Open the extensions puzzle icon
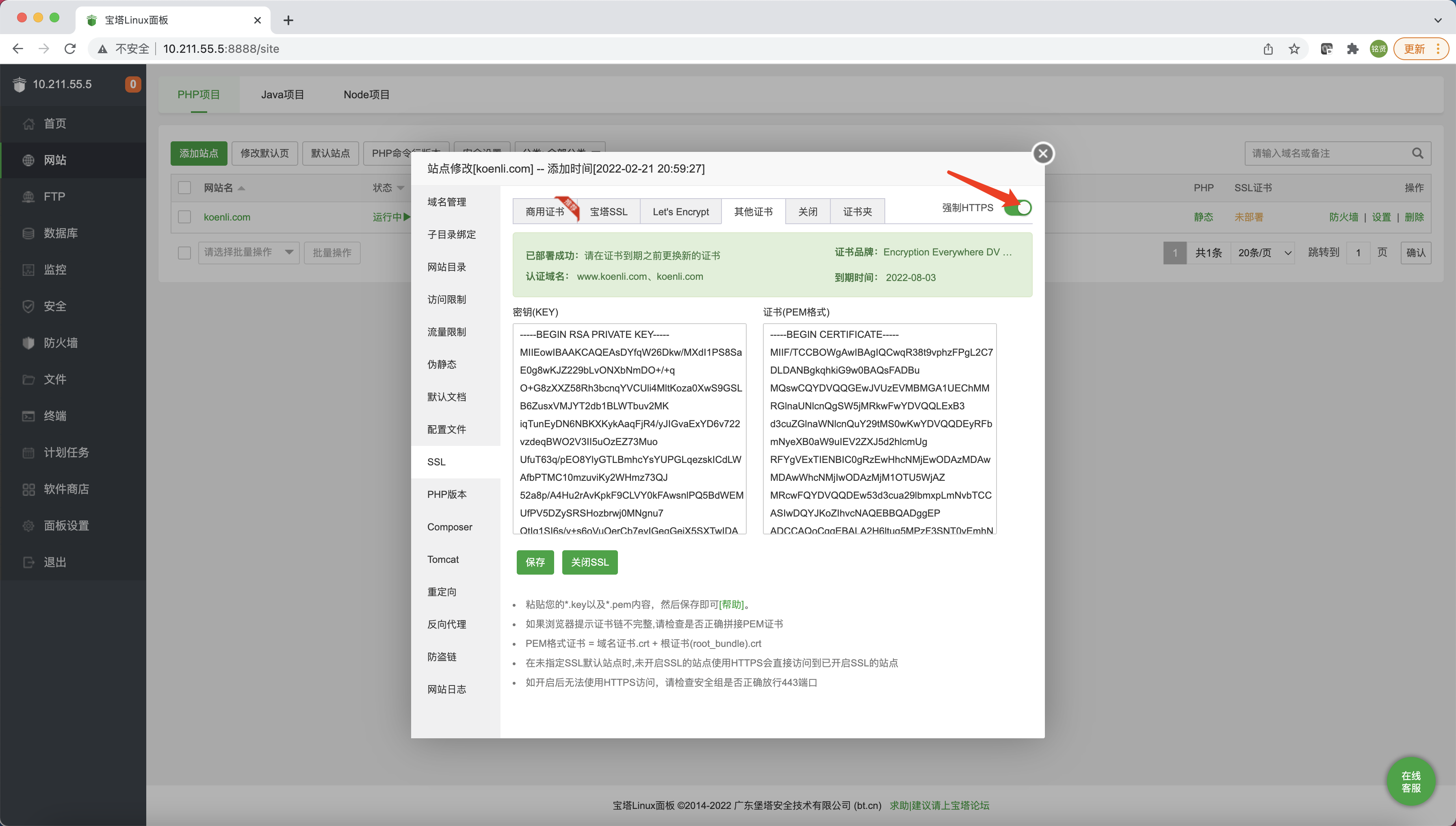 point(1353,49)
